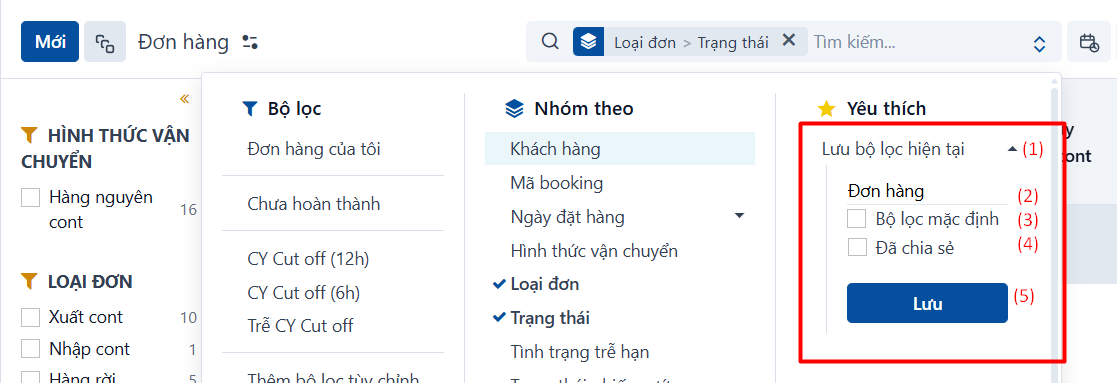Enable the Bộ lọc mặc định checkbox
This screenshot has width=1117, height=383.
(856, 219)
